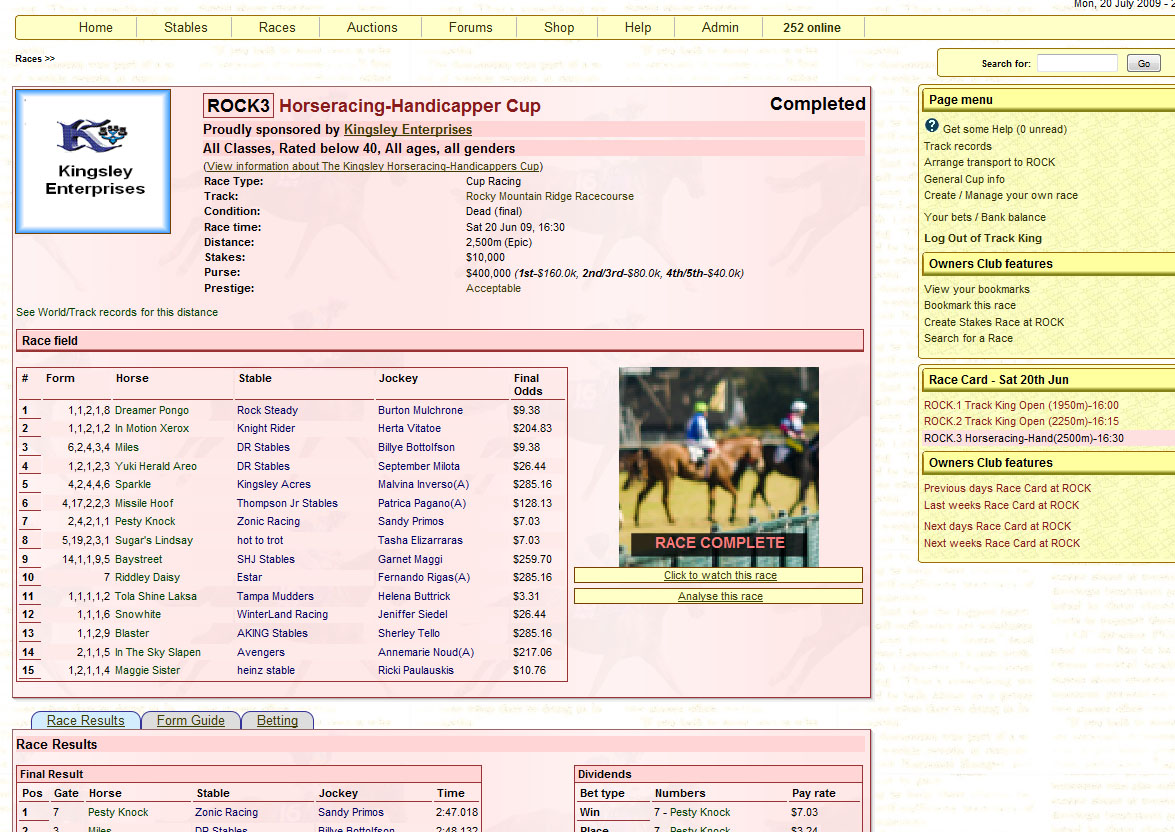View World/Track records for this distance
Viewport: 1175px width, 832px height.
(117, 312)
